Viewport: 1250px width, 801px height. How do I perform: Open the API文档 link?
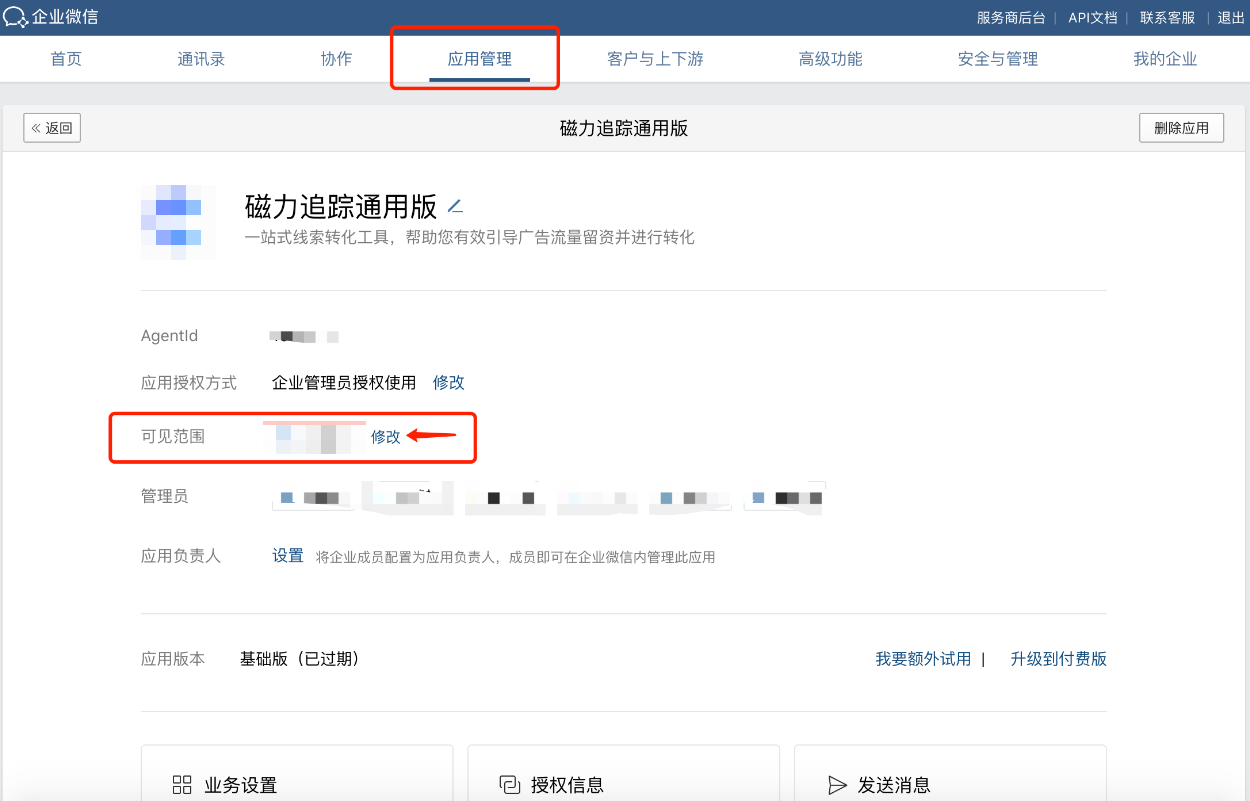pos(1092,17)
